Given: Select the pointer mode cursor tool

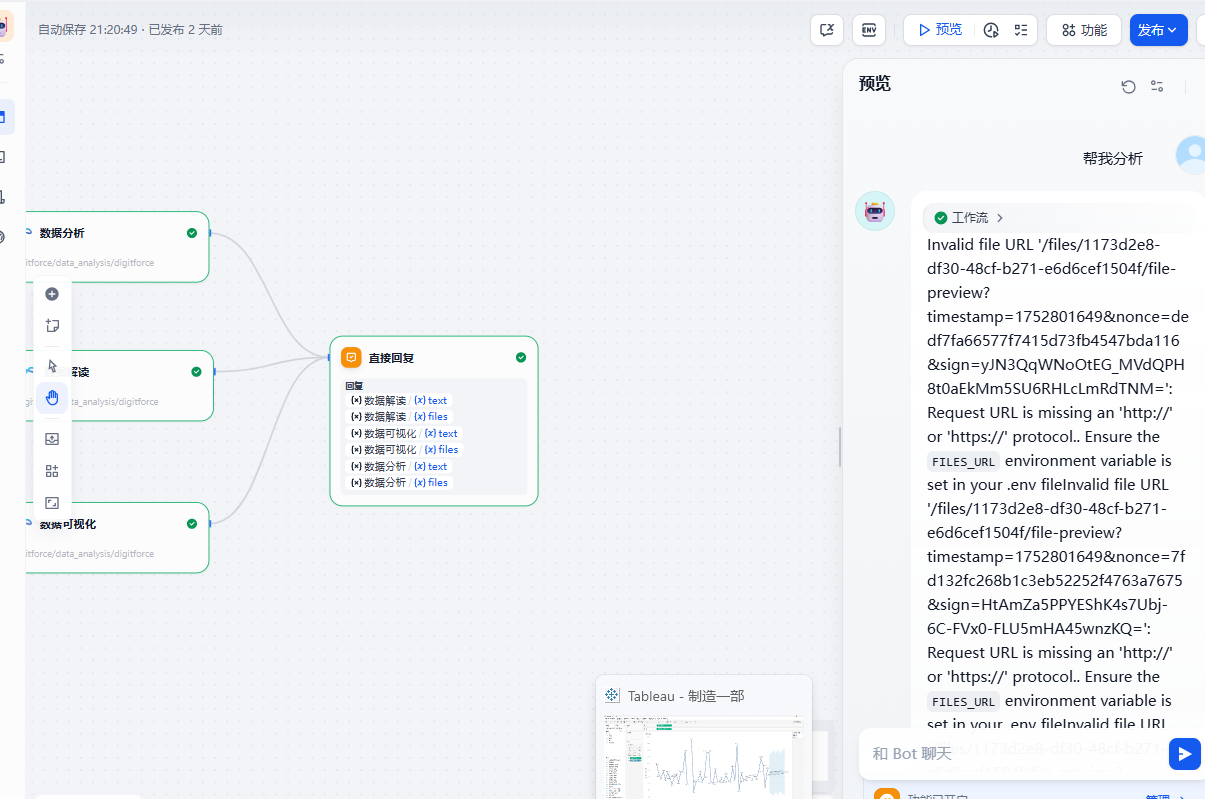Looking at the screenshot, I should pos(52,366).
